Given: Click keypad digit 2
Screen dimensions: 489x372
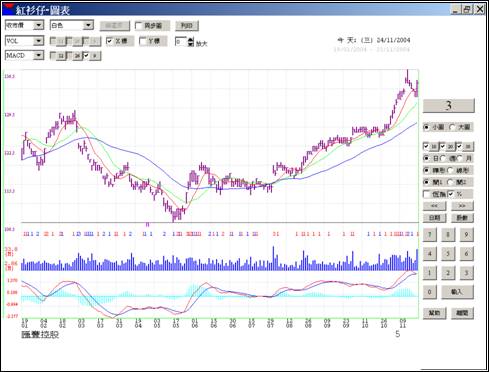Looking at the screenshot, I should [x=448, y=273].
